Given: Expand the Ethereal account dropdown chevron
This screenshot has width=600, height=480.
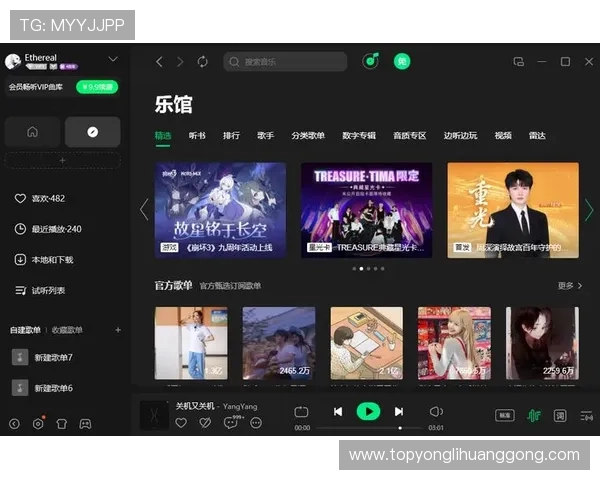Looking at the screenshot, I should click(113, 59).
